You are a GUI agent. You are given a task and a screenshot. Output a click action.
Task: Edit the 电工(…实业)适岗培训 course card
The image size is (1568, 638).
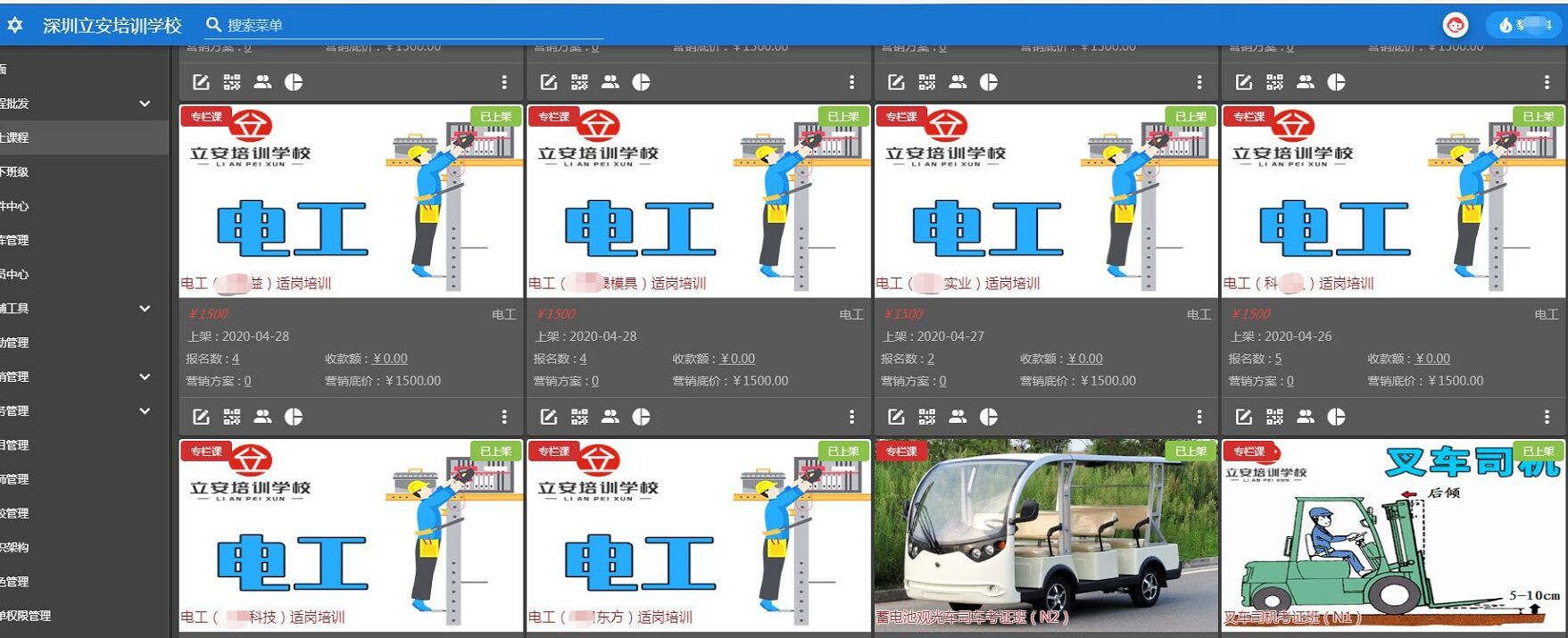tap(897, 417)
